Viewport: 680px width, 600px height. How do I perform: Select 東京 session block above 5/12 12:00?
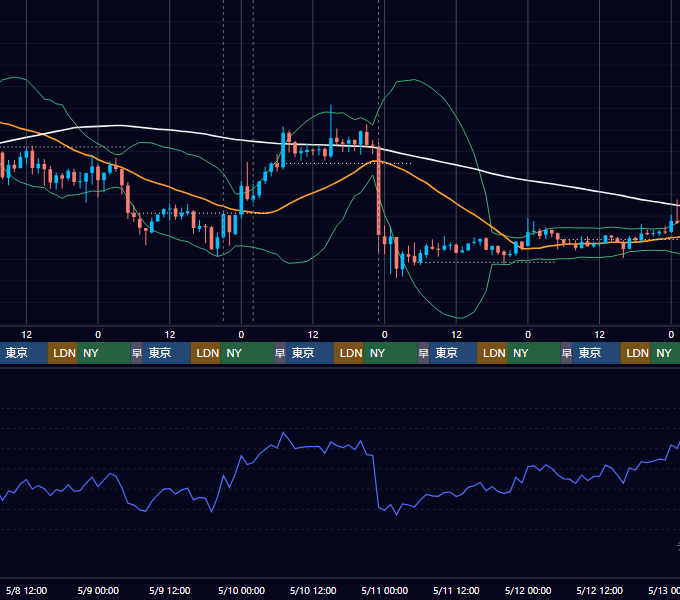(x=596, y=353)
